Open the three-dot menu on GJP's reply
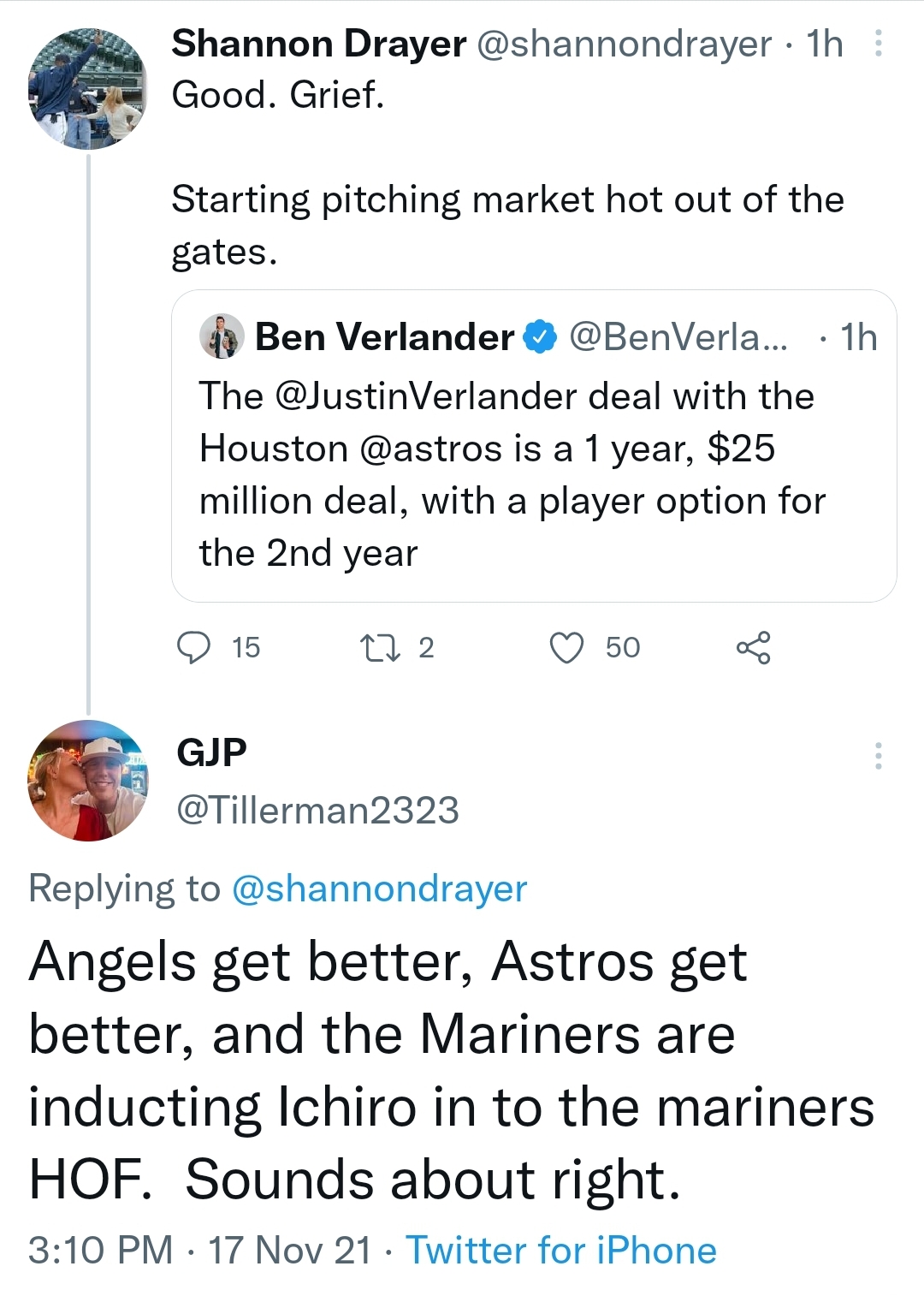 point(877,756)
